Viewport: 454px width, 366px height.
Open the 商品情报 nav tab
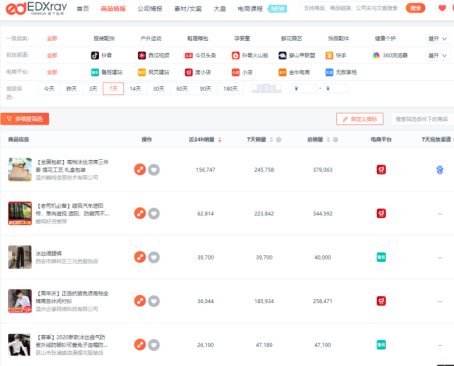click(x=113, y=9)
